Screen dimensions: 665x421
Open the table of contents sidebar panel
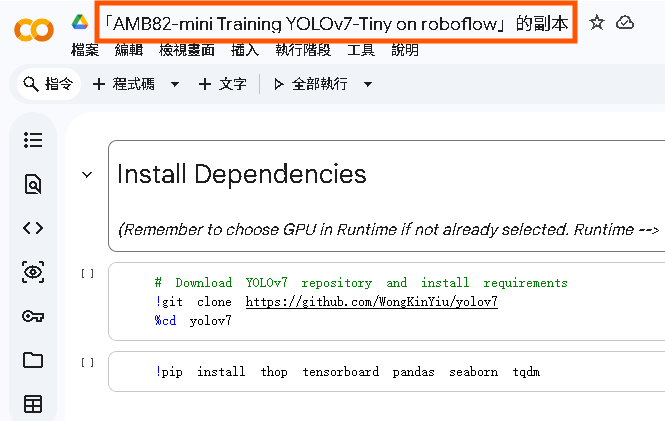click(x=33, y=140)
